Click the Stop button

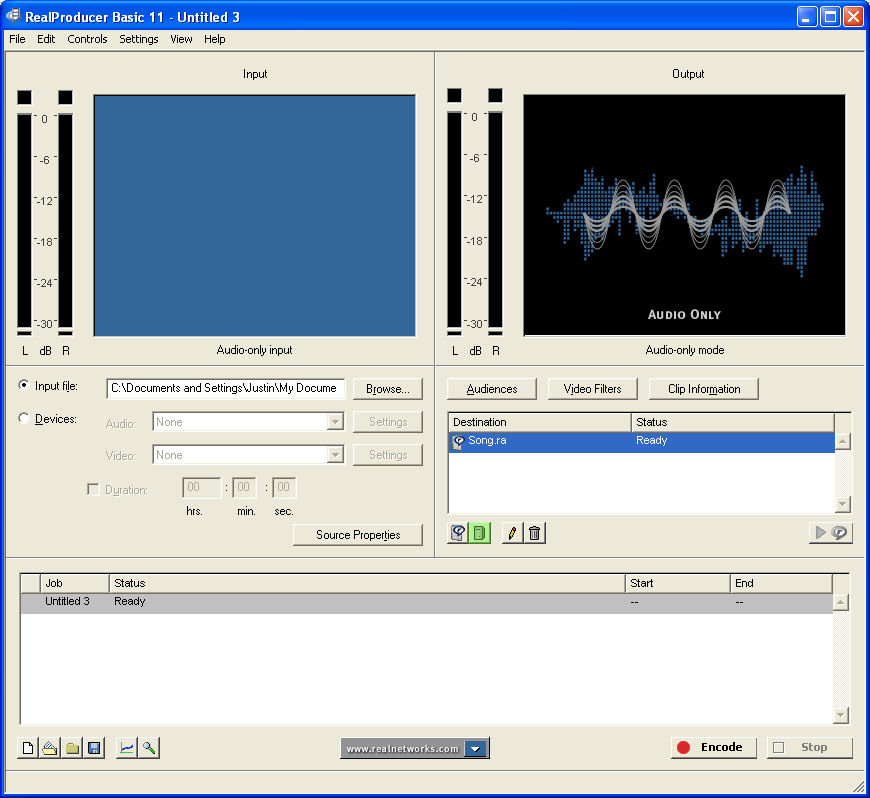tap(810, 748)
